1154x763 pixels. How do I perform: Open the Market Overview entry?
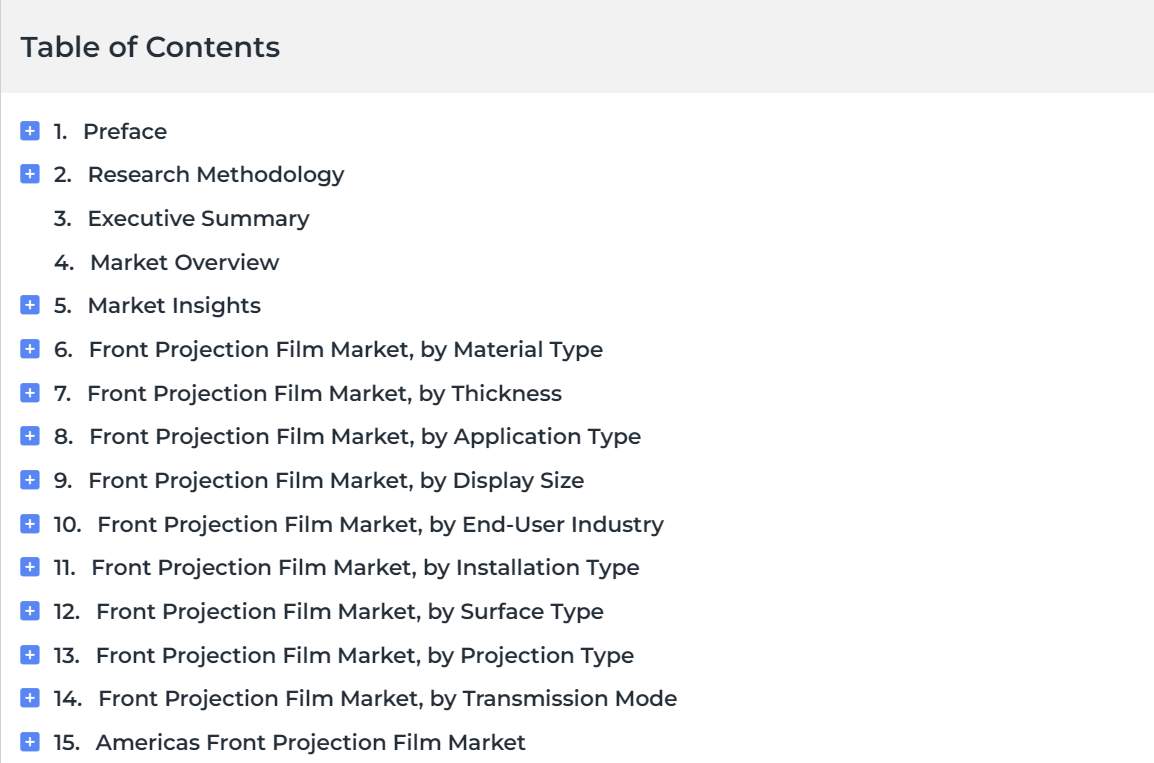(x=184, y=262)
